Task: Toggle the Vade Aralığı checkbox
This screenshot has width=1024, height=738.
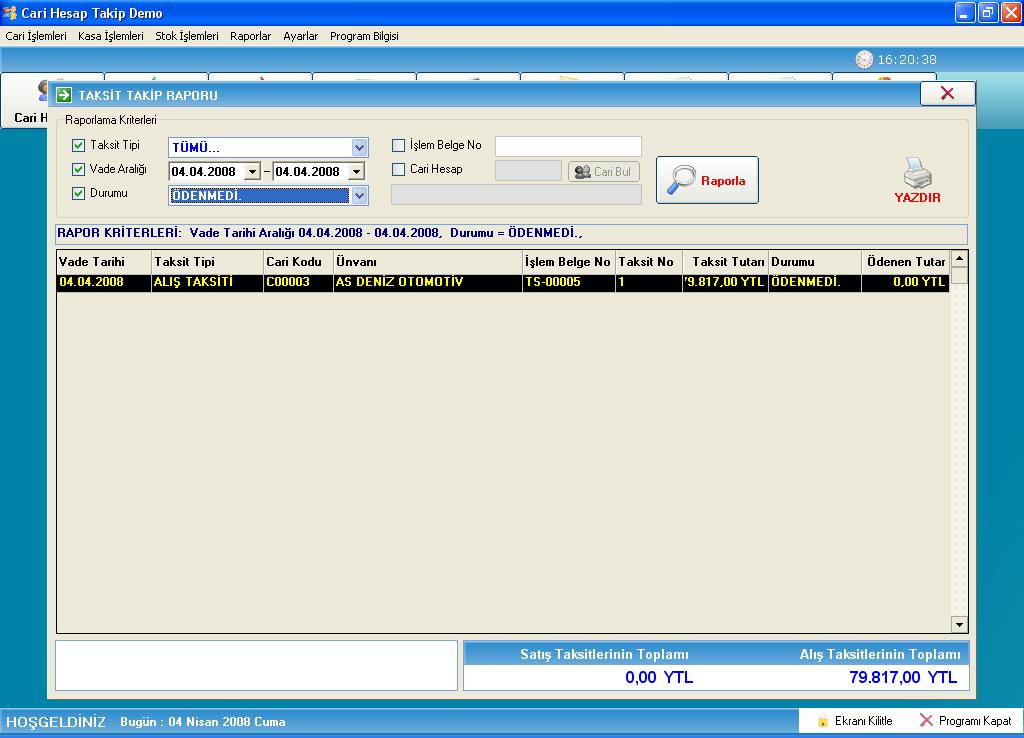Action: coord(79,170)
